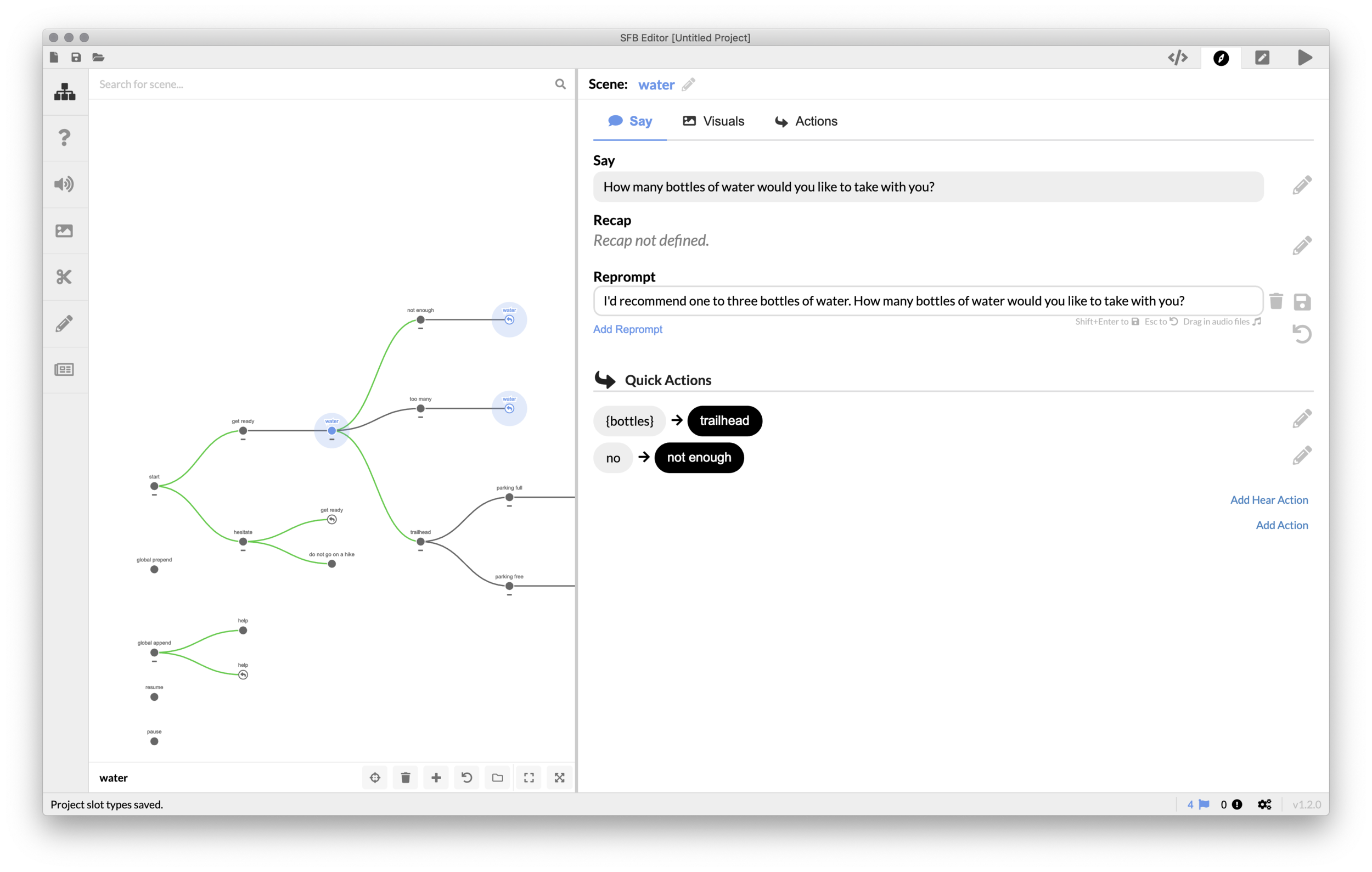Image resolution: width=1372 pixels, height=872 pixels.
Task: Open the scene map sidebar icon
Action: click(x=64, y=92)
